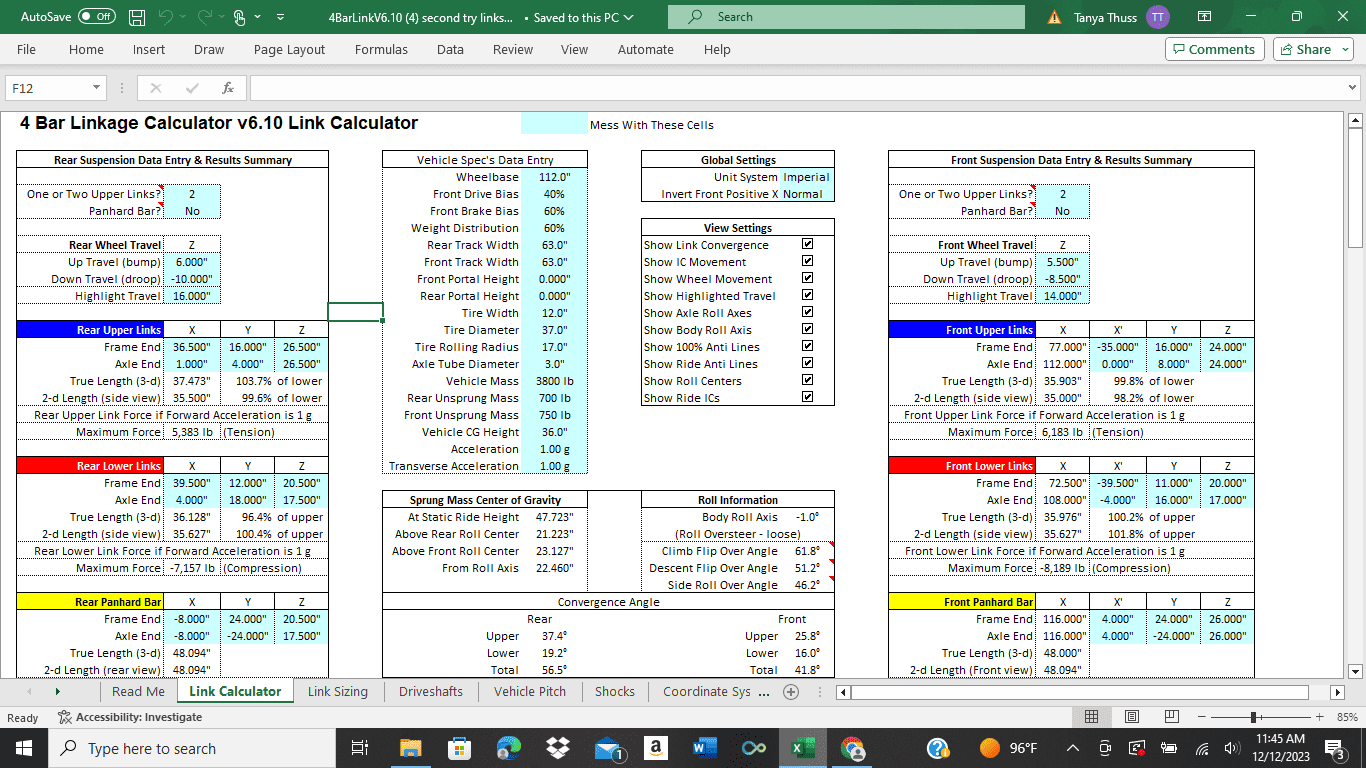The image size is (1366, 768).
Task: Open the Automate ribbon tab
Action: [x=645, y=49]
